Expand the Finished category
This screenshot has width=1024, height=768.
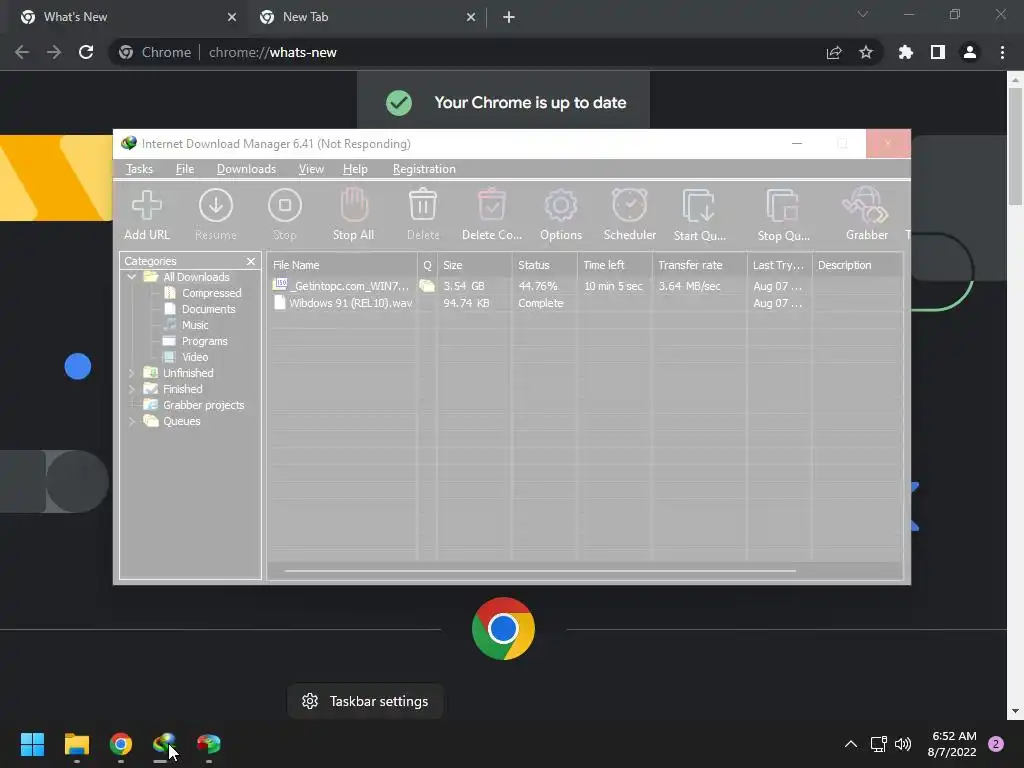[131, 389]
